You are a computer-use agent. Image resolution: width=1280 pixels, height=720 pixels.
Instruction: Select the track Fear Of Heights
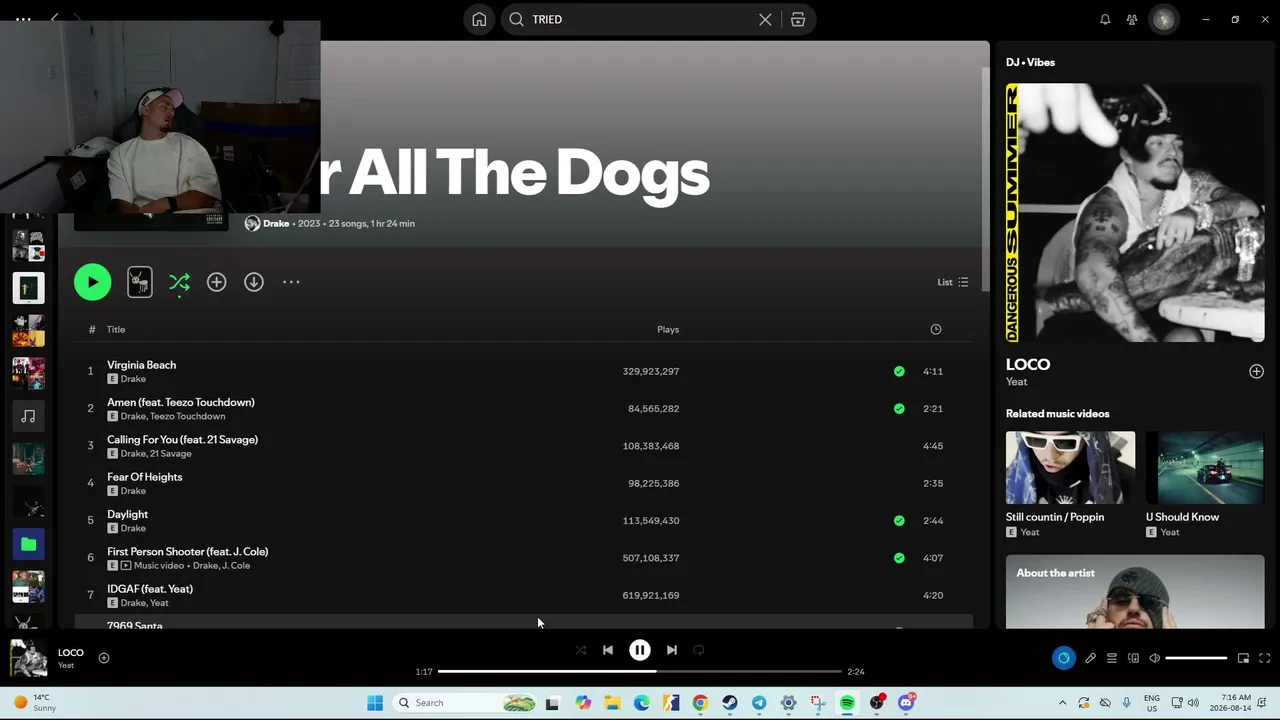tap(144, 477)
